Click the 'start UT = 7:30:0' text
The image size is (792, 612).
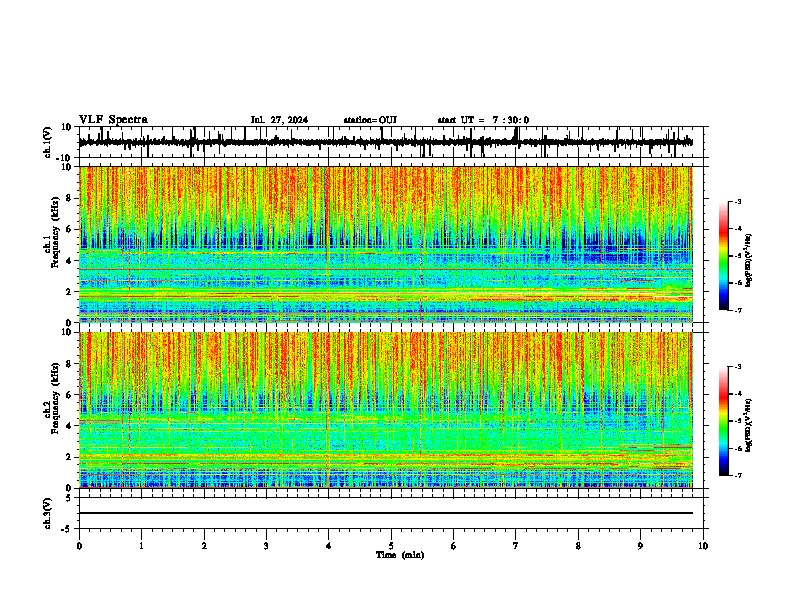coord(483,120)
